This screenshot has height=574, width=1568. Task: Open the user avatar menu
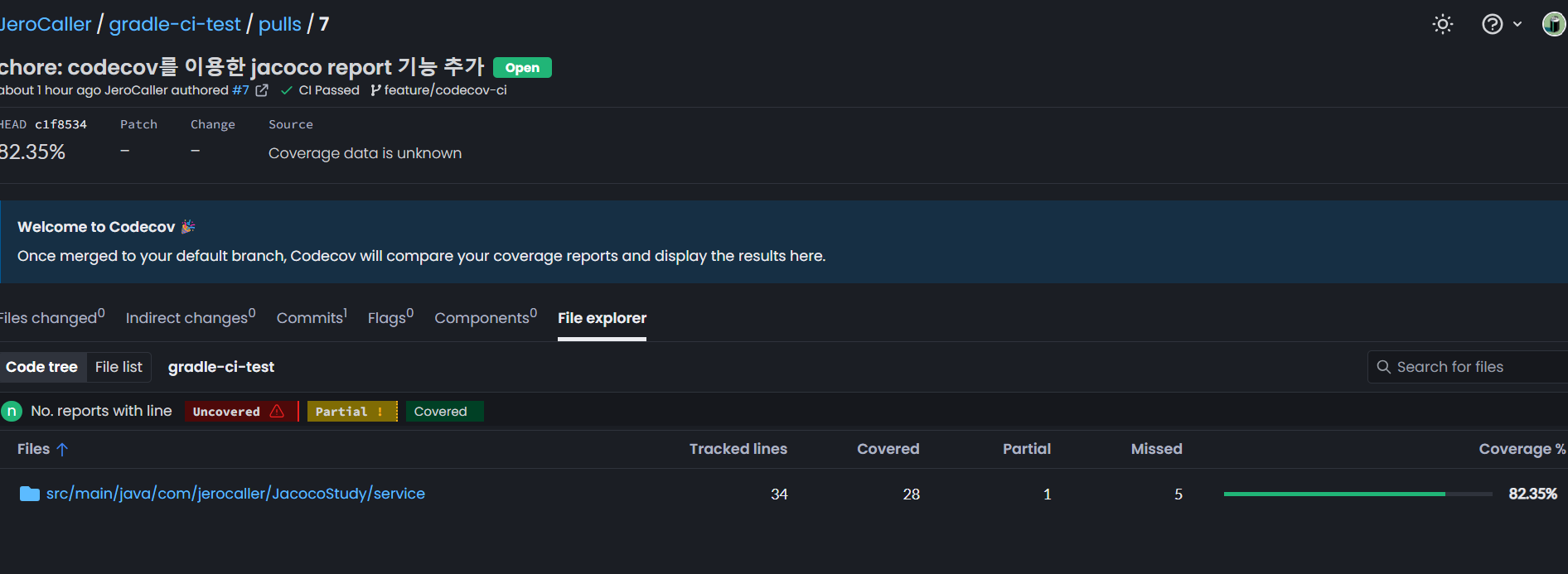click(x=1553, y=24)
